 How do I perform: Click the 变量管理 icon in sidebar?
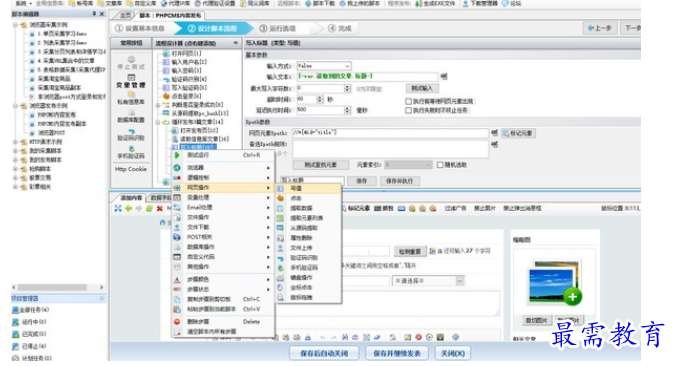pyautogui.click(x=131, y=77)
